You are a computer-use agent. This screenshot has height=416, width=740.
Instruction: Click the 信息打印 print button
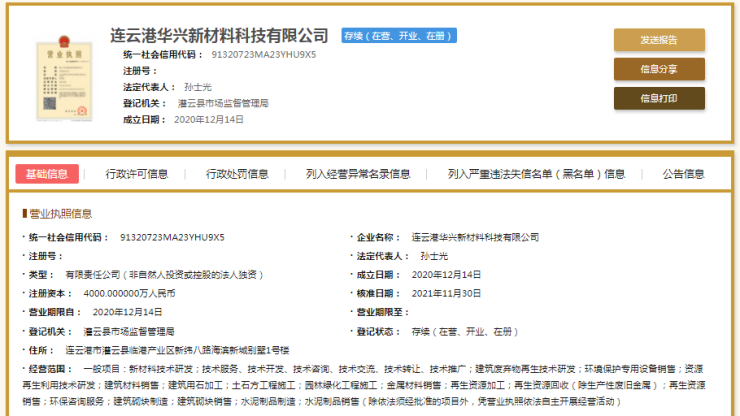pyautogui.click(x=658, y=98)
